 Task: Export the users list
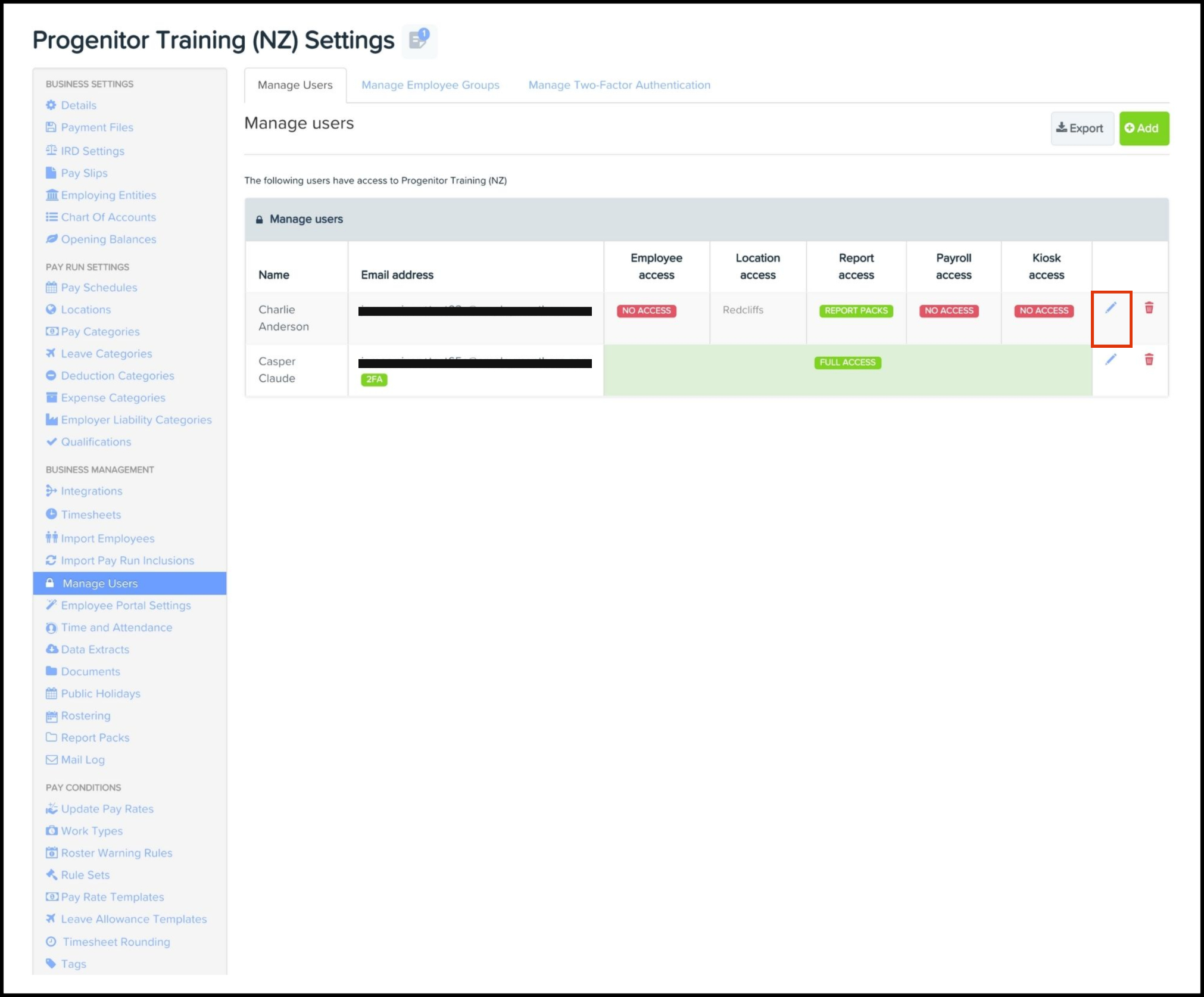1081,128
